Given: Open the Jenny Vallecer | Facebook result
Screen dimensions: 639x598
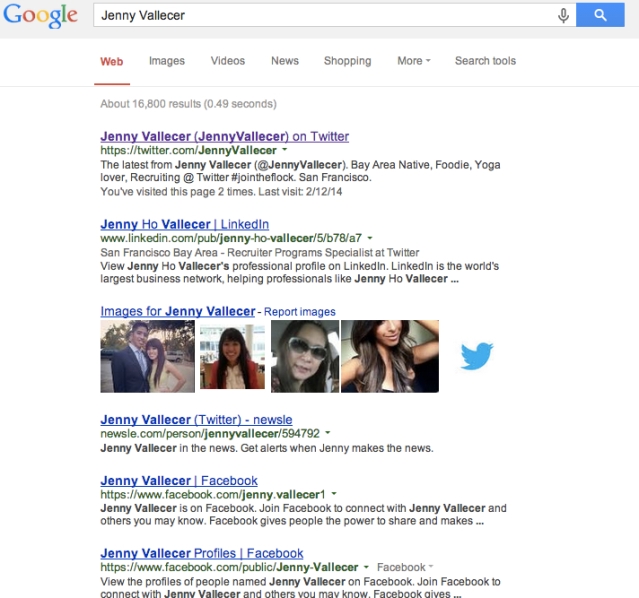Looking at the screenshot, I should [x=179, y=481].
